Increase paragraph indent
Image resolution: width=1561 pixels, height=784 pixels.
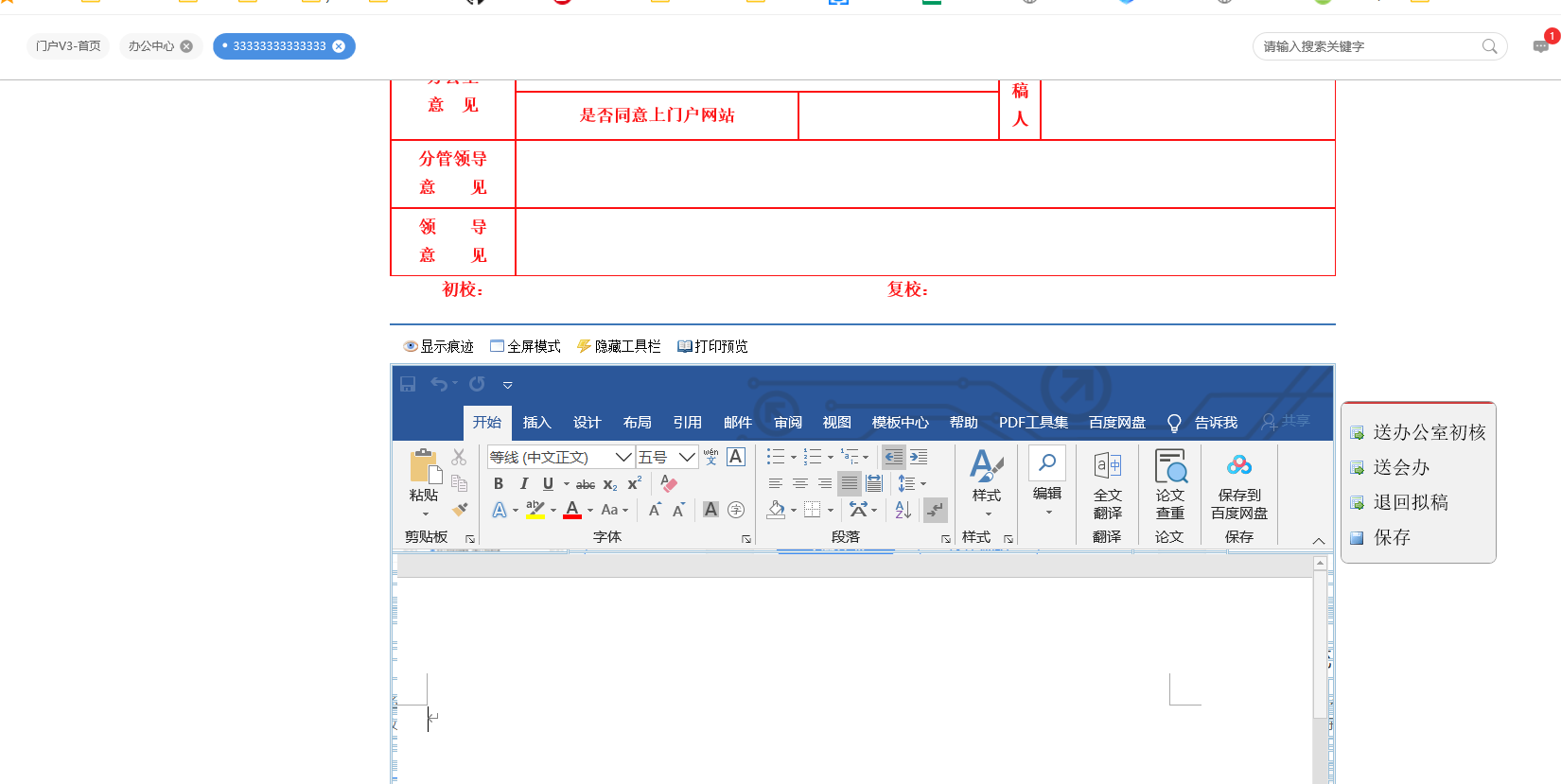[919, 458]
